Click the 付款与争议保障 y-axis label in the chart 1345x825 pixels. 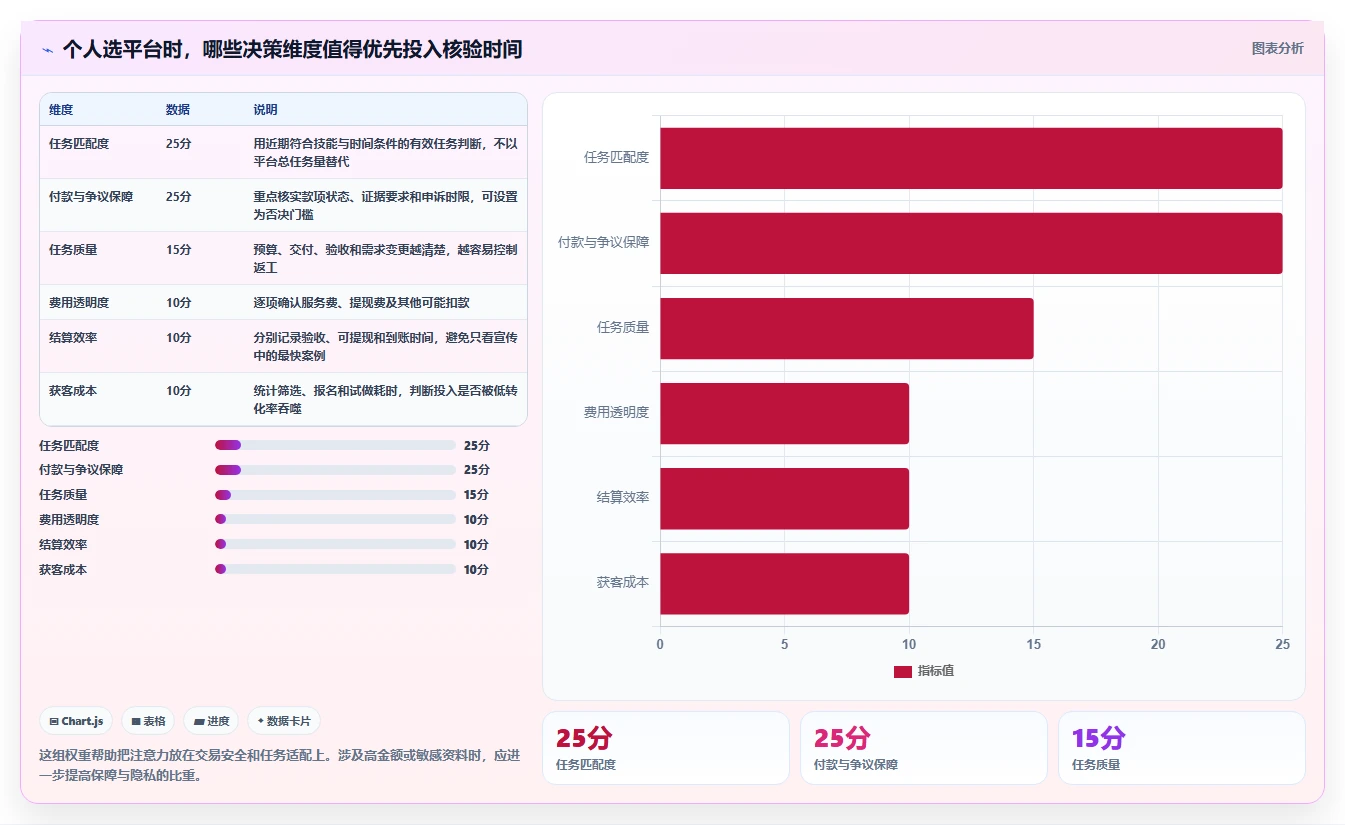point(603,241)
